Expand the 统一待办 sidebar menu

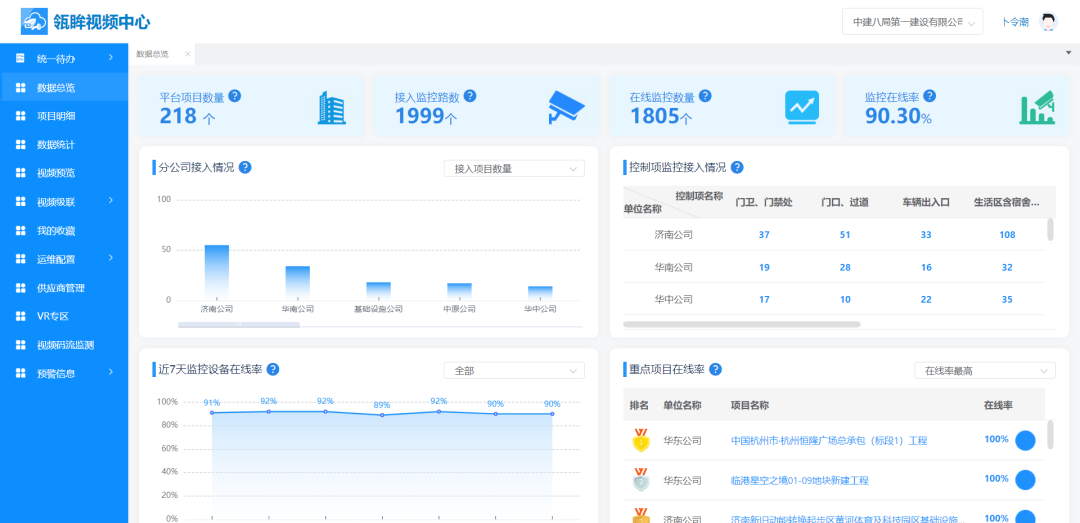[x=64, y=59]
